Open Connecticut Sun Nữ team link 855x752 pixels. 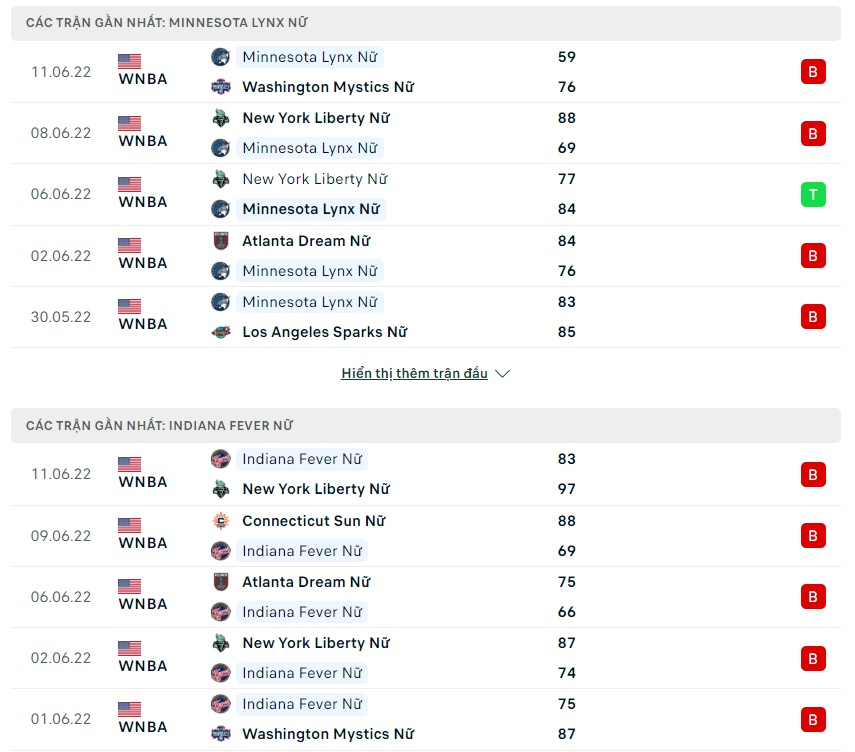click(313, 521)
